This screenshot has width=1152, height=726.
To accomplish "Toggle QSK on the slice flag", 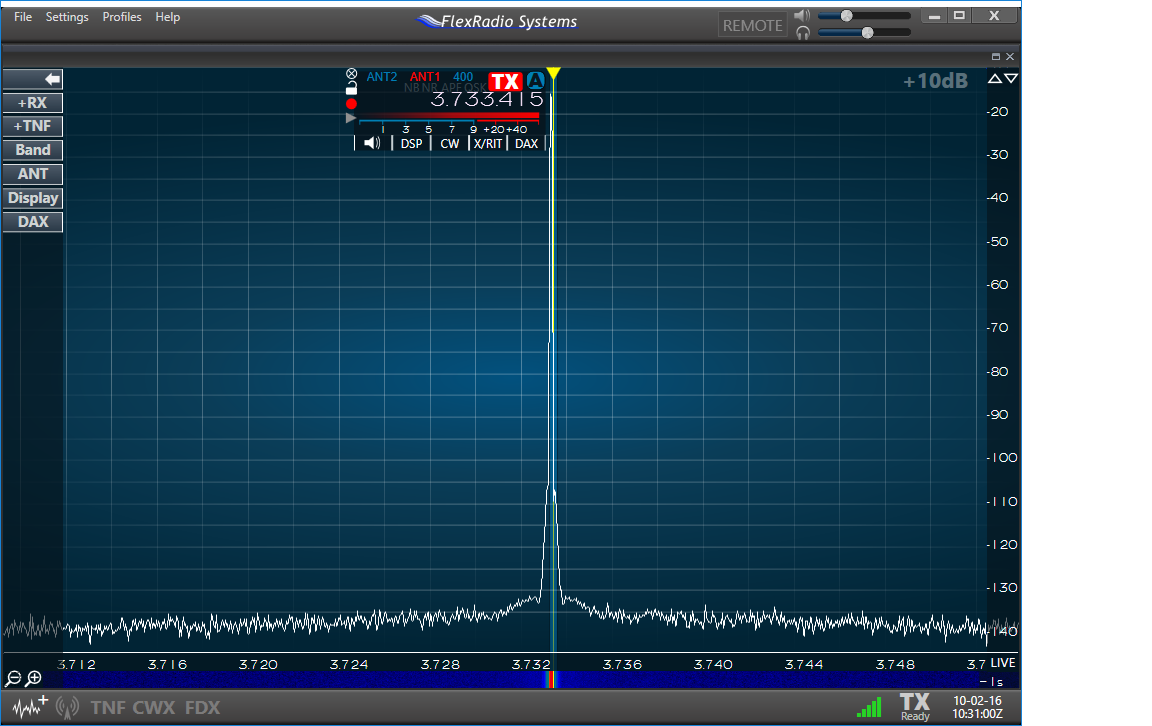I will pyautogui.click(x=475, y=88).
